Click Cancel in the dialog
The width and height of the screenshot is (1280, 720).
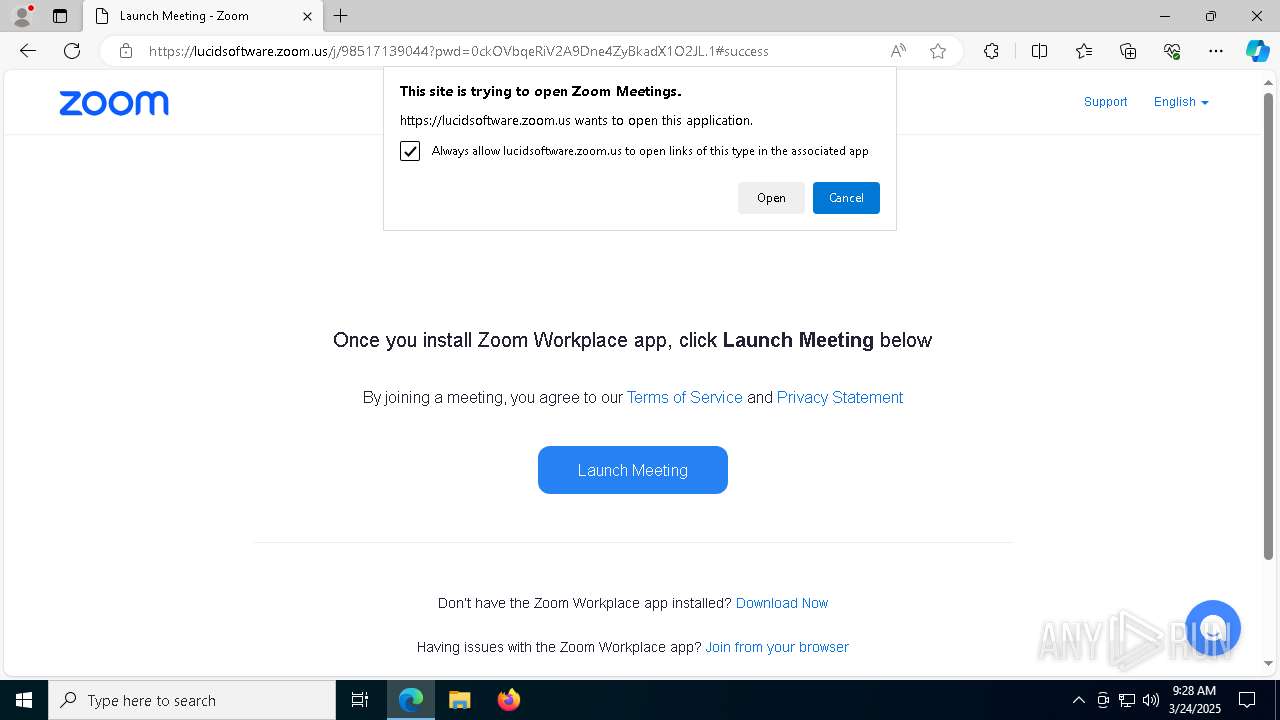pos(846,198)
